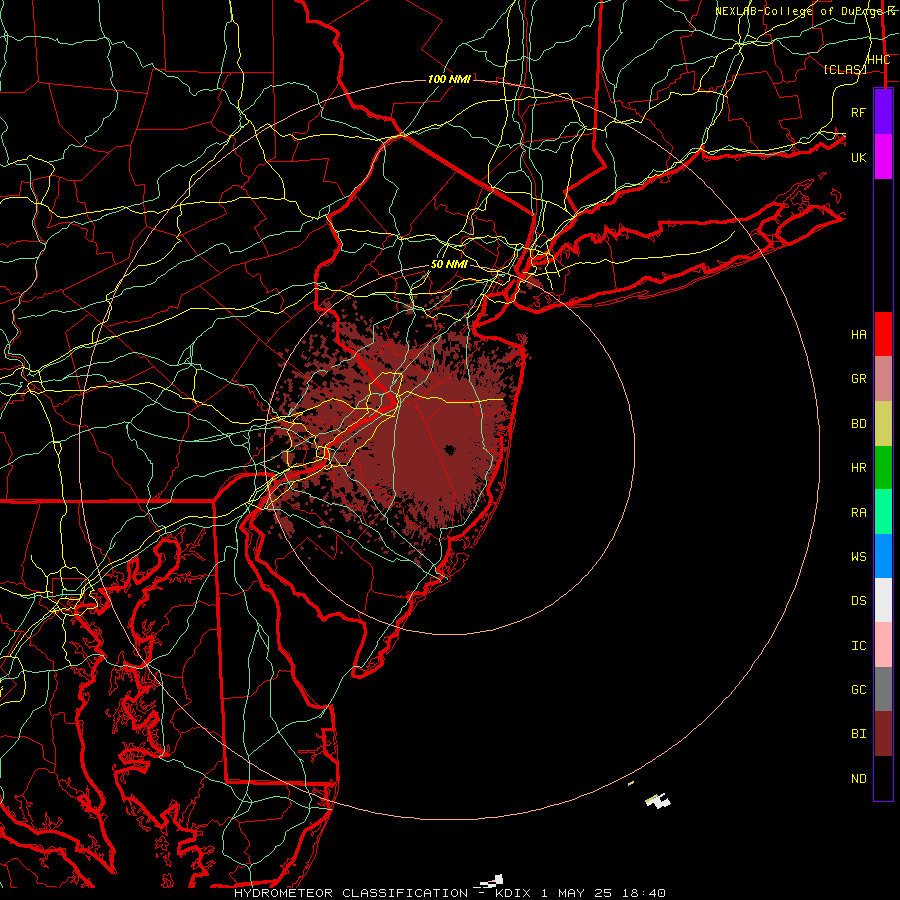Click the BI legend label
Viewport: 900px width, 900px height.
tap(858, 734)
